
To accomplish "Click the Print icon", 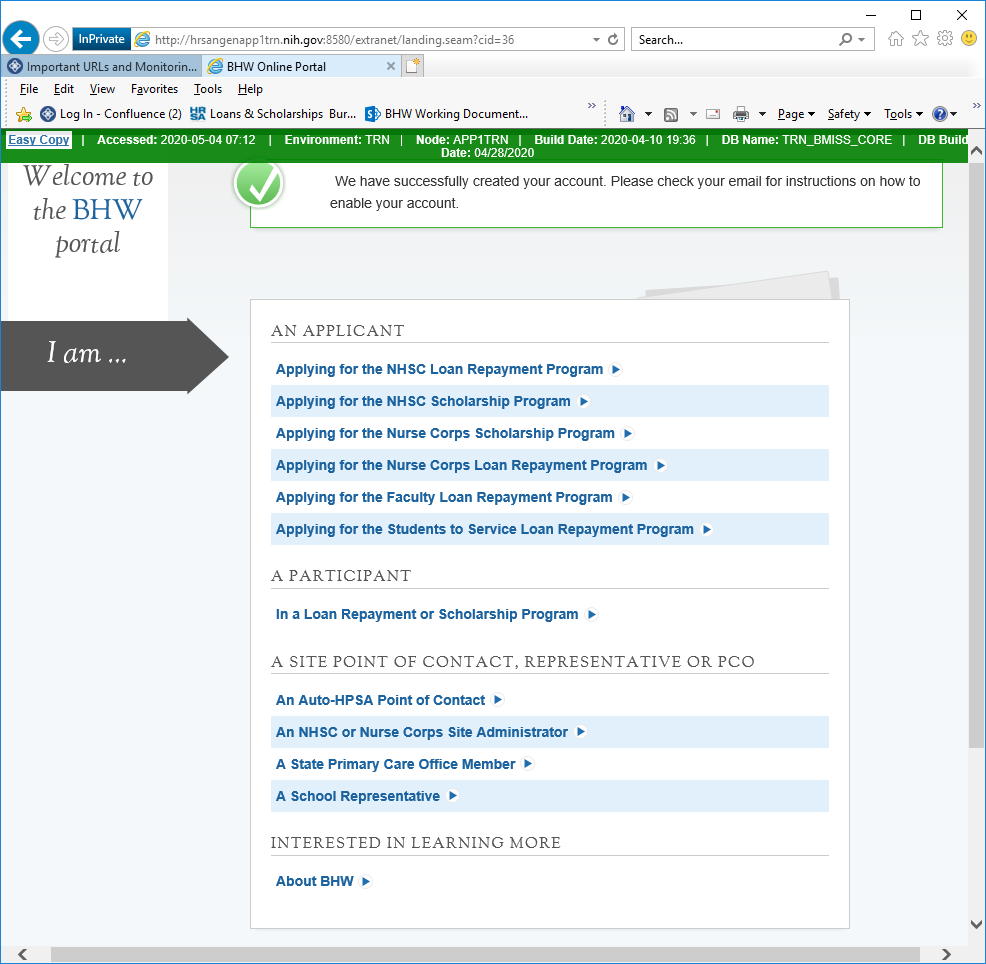I will [x=741, y=114].
